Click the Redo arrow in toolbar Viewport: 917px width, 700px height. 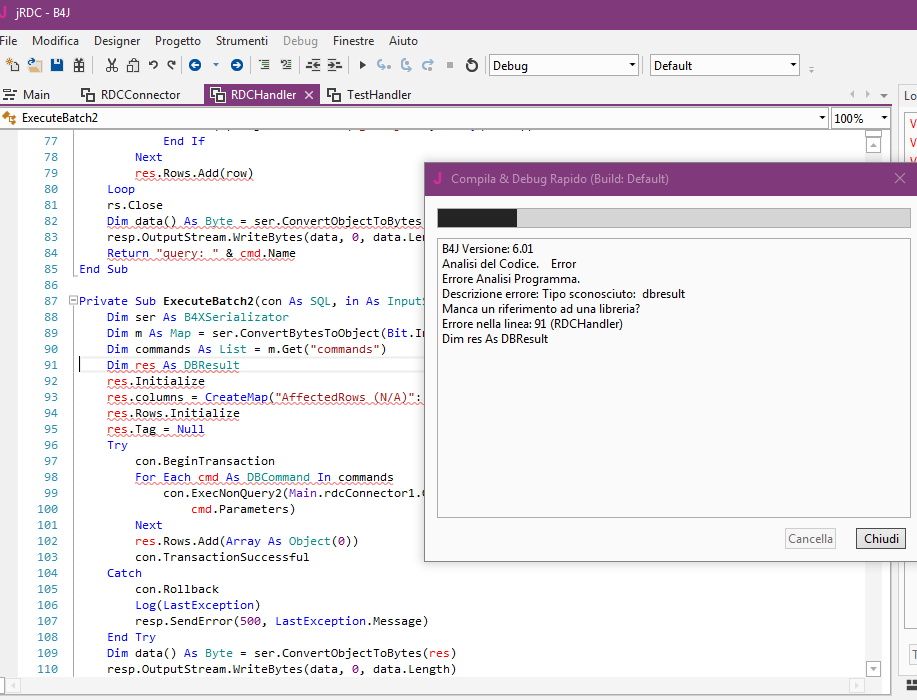coord(171,66)
